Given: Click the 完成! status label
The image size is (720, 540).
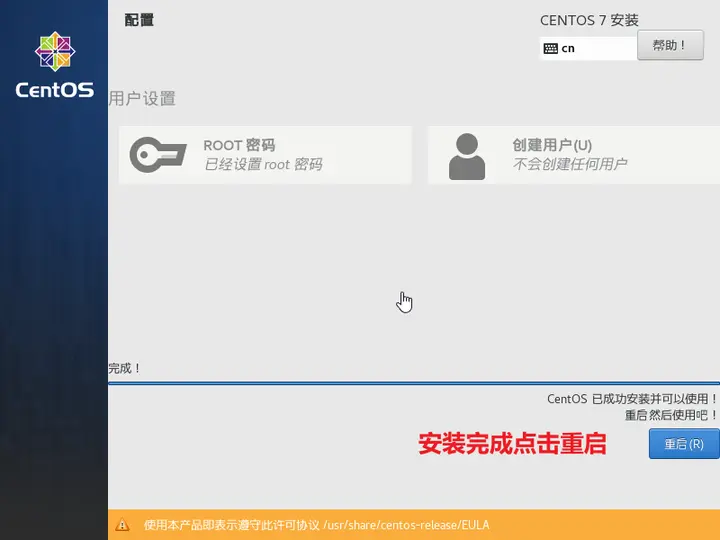Looking at the screenshot, I should coord(124,368).
